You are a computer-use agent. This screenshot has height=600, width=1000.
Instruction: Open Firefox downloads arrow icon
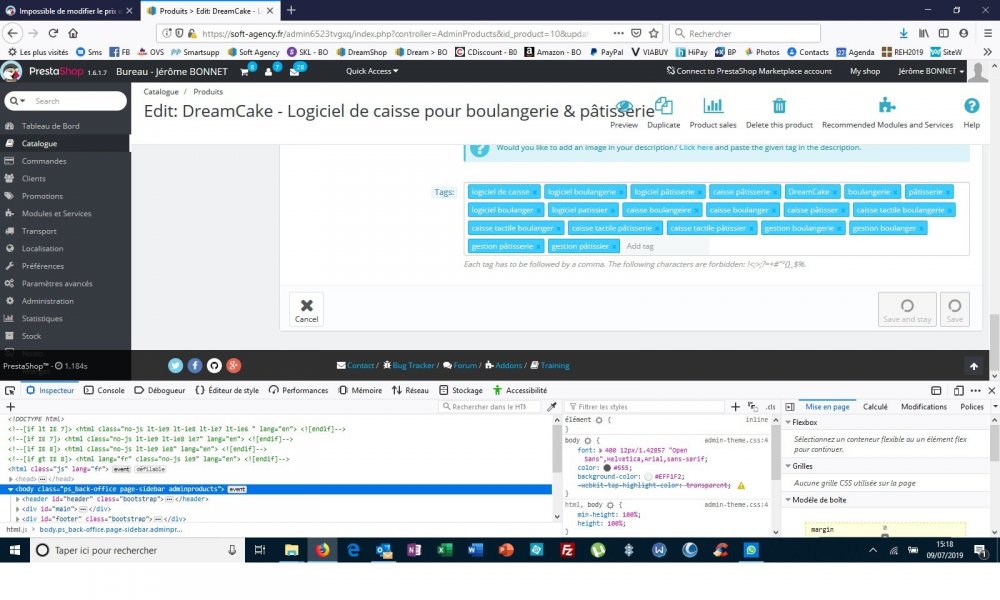[903, 33]
